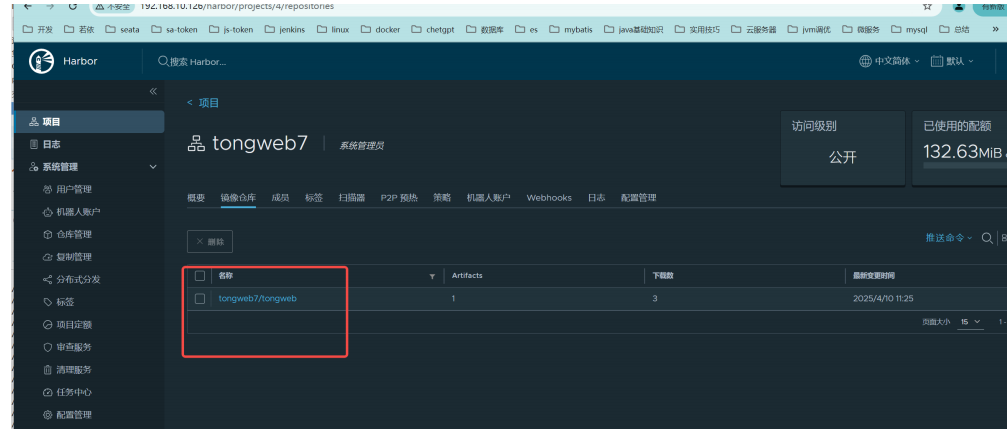Open the 默认 theme dropdown
Image resolution: width=1007 pixels, height=429 pixels.
click(952, 61)
